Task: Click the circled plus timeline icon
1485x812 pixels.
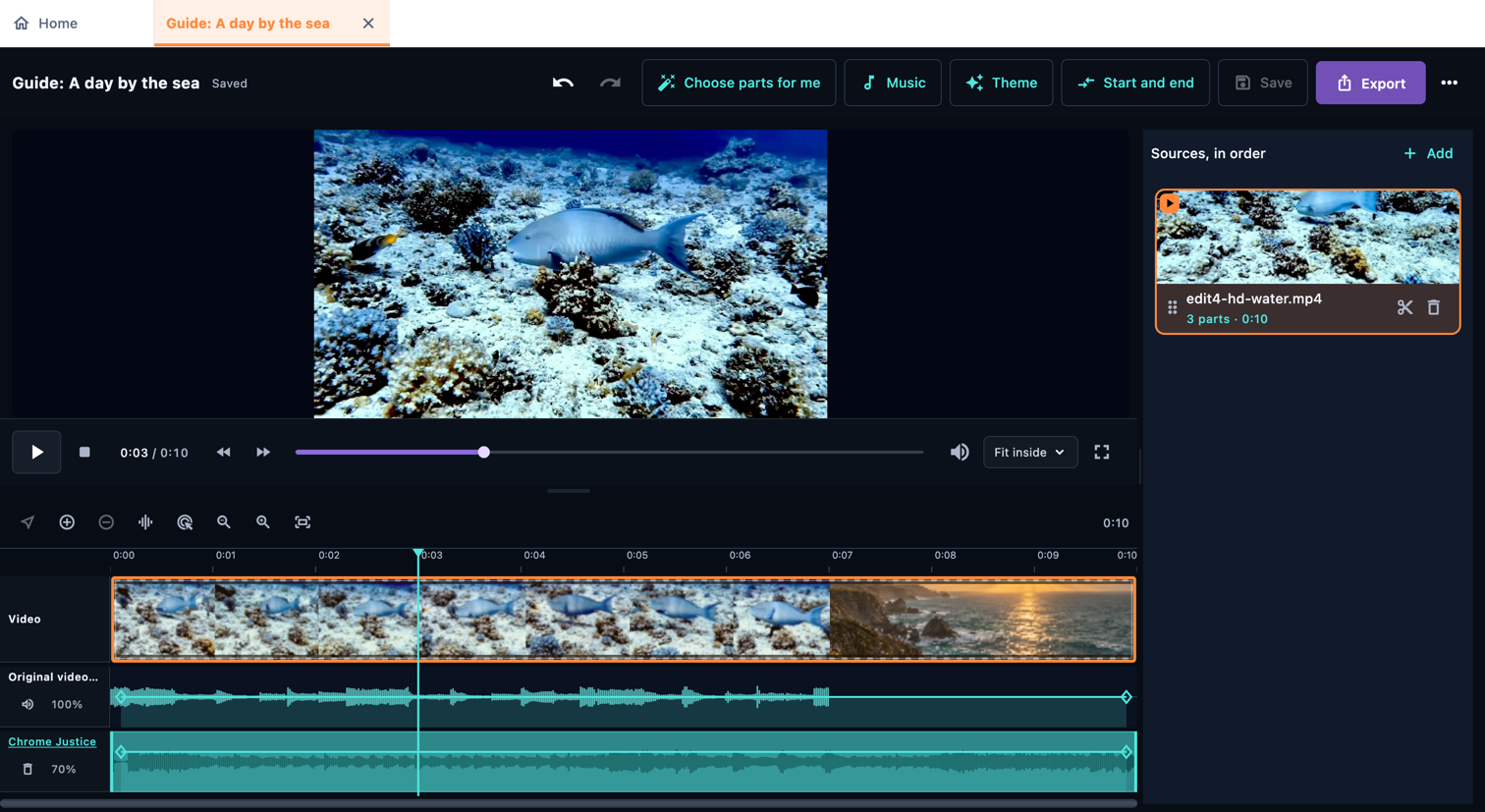Action: pyautogui.click(x=67, y=522)
